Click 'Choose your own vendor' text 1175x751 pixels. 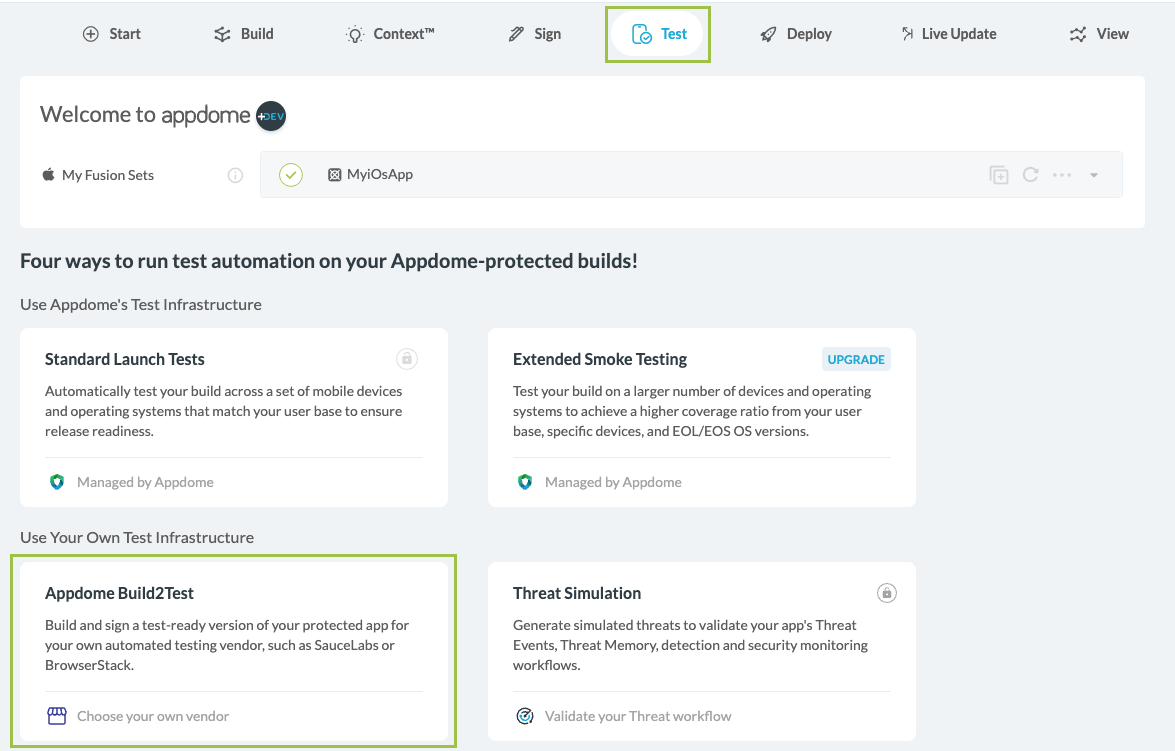coord(153,716)
